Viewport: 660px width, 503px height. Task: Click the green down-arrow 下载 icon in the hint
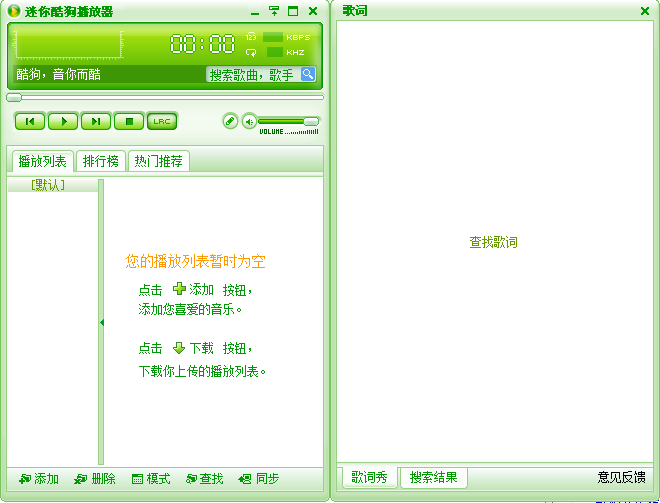179,348
